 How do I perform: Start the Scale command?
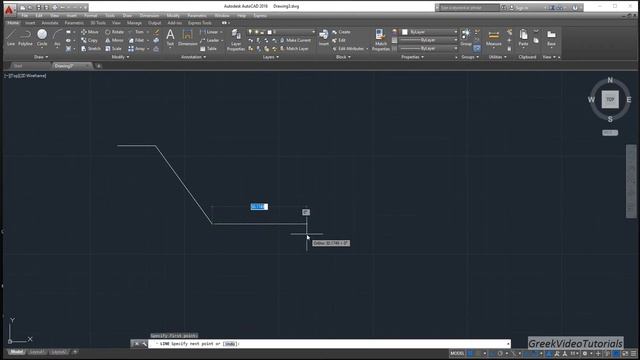(x=113, y=49)
